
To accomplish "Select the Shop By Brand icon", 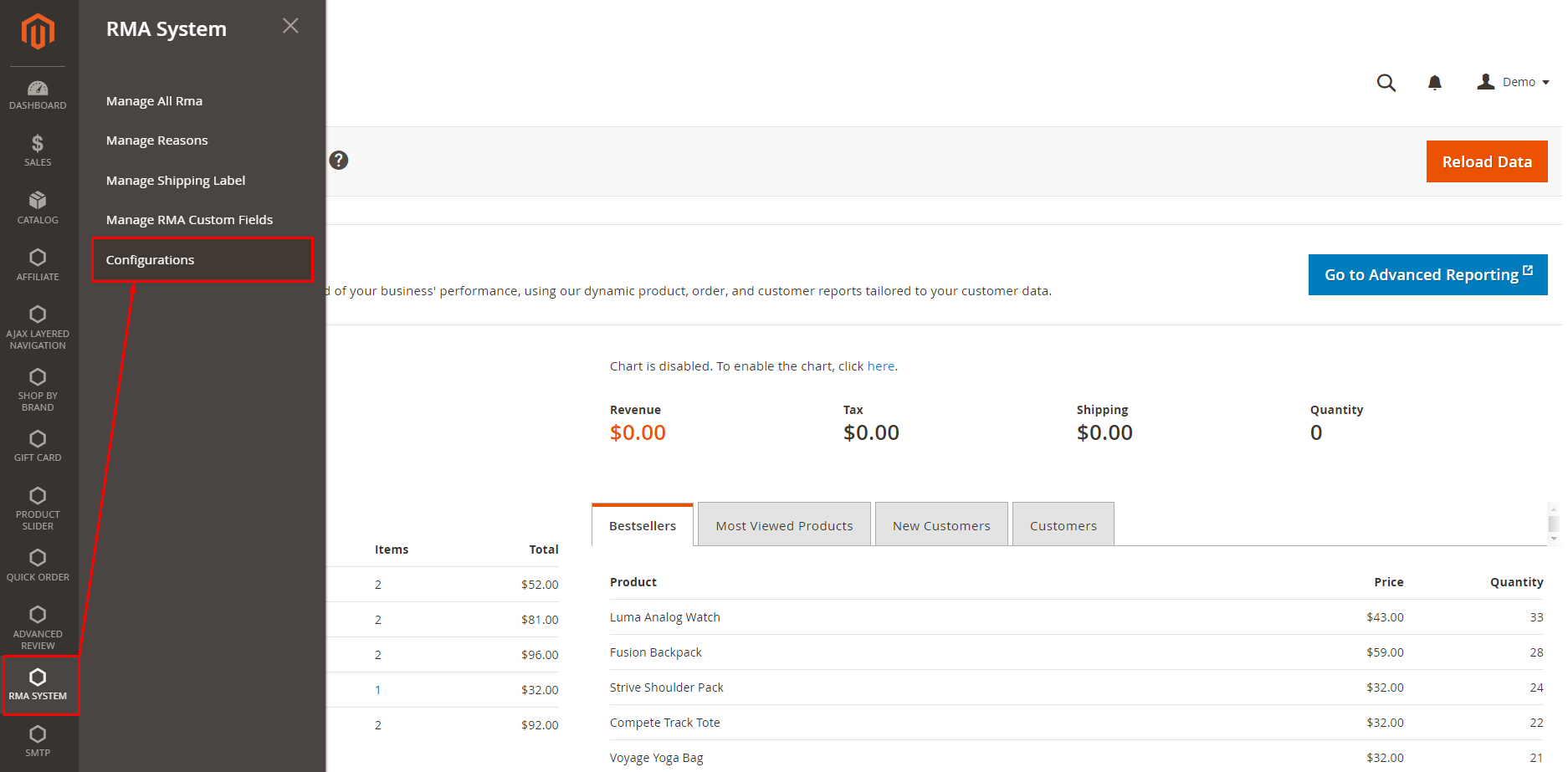I will (x=38, y=387).
